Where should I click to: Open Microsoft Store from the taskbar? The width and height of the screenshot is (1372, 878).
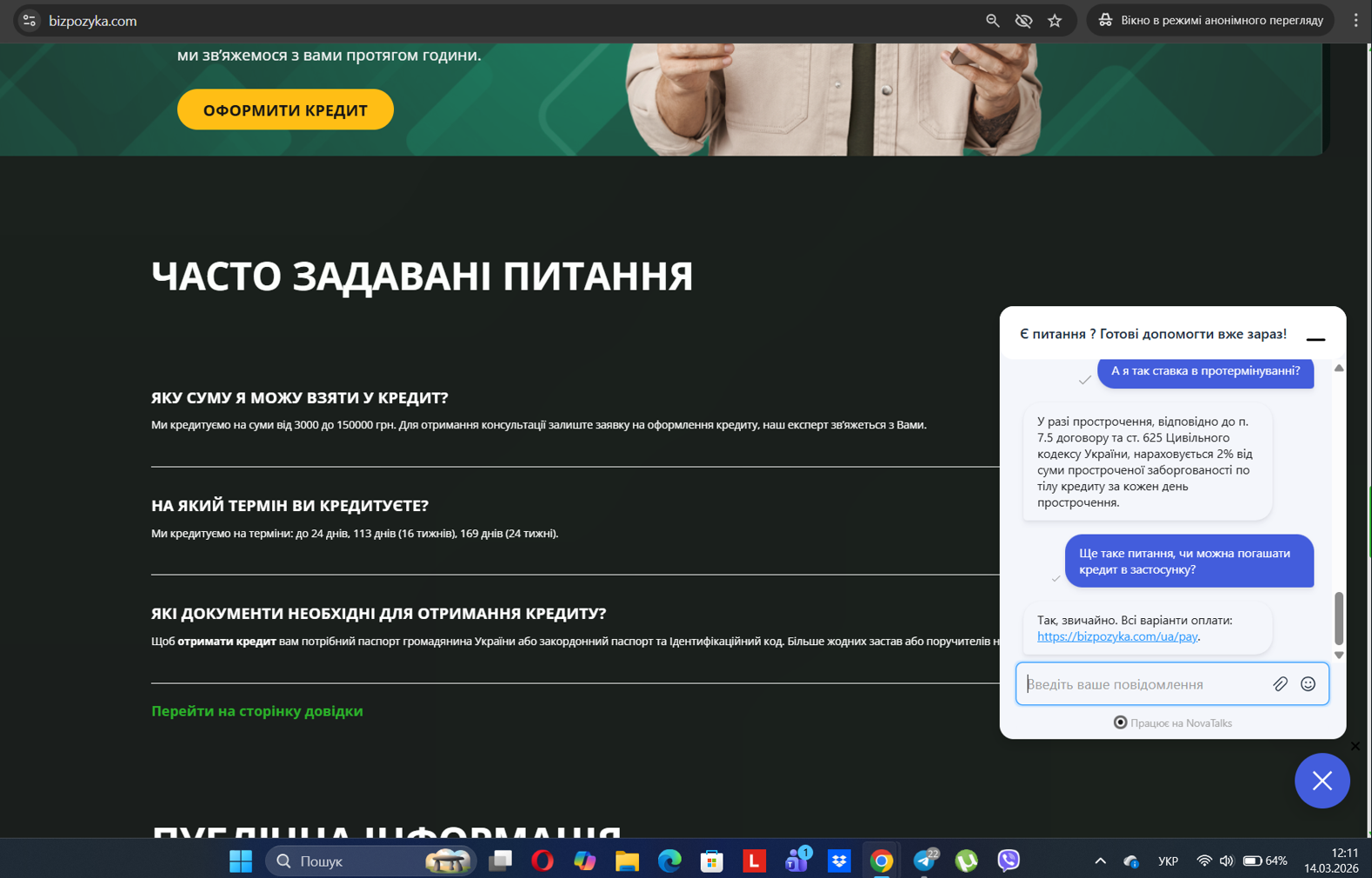(712, 861)
